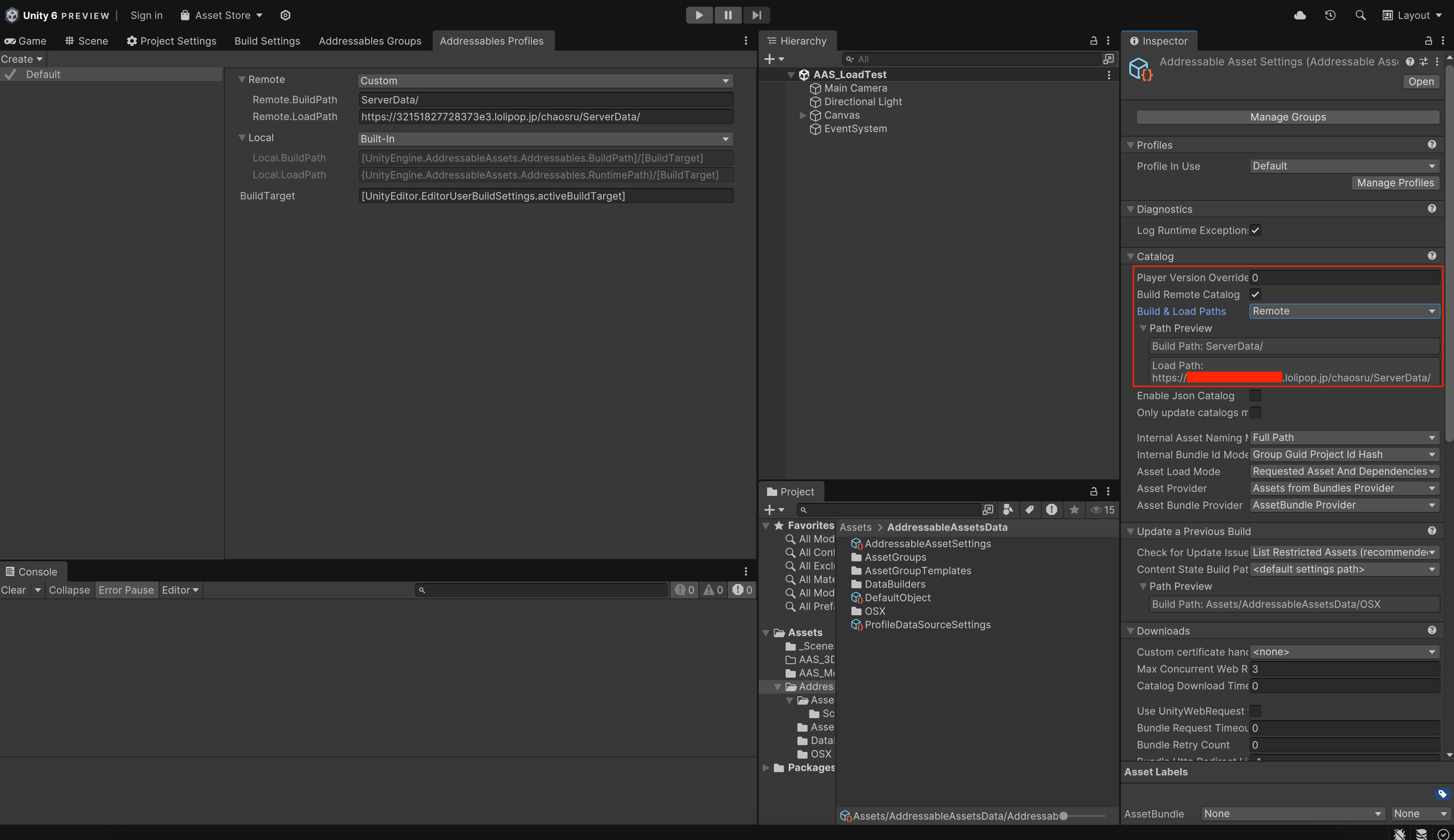Toggle hidden packages visibility count
The width and height of the screenshot is (1454, 840).
1102,510
